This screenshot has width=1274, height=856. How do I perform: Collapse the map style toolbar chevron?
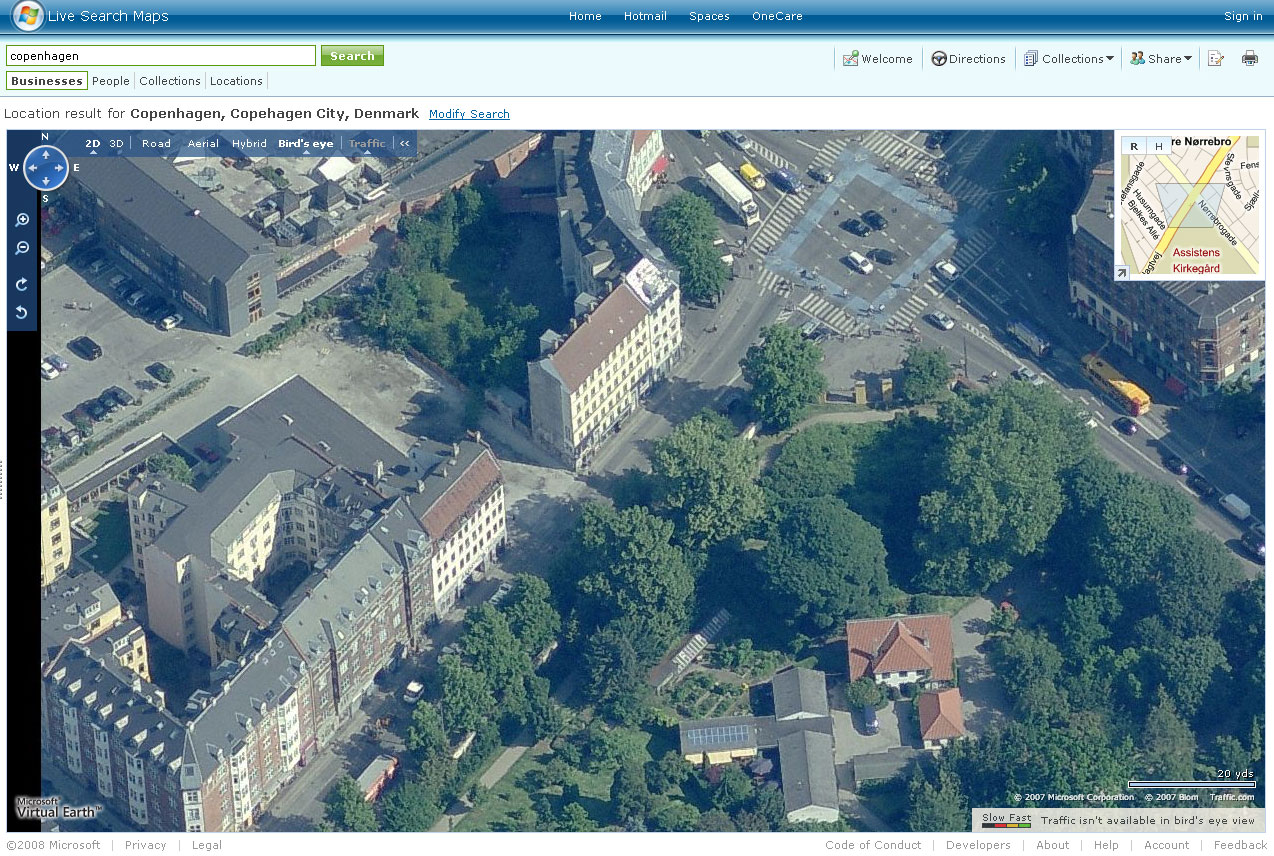[405, 144]
